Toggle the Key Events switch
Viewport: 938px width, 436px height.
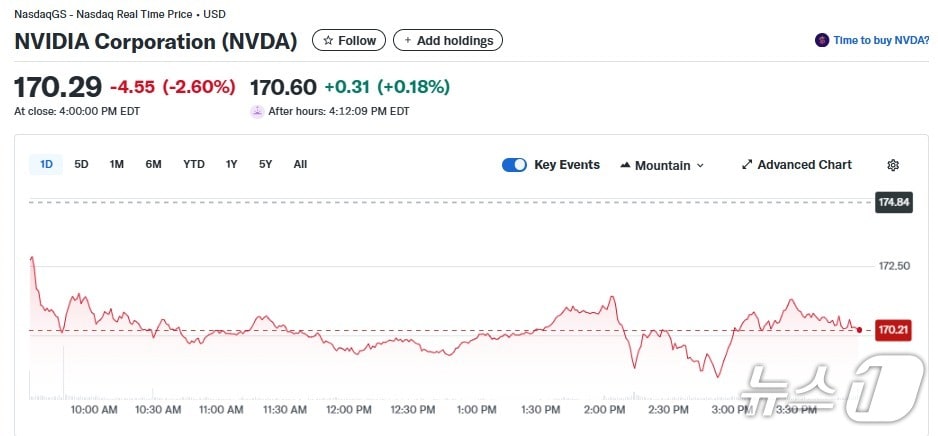pos(514,165)
